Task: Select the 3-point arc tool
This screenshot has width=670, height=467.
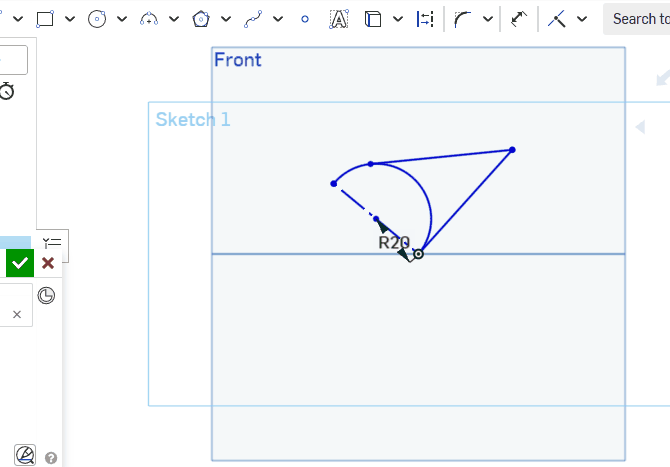Action: pyautogui.click(x=149, y=19)
